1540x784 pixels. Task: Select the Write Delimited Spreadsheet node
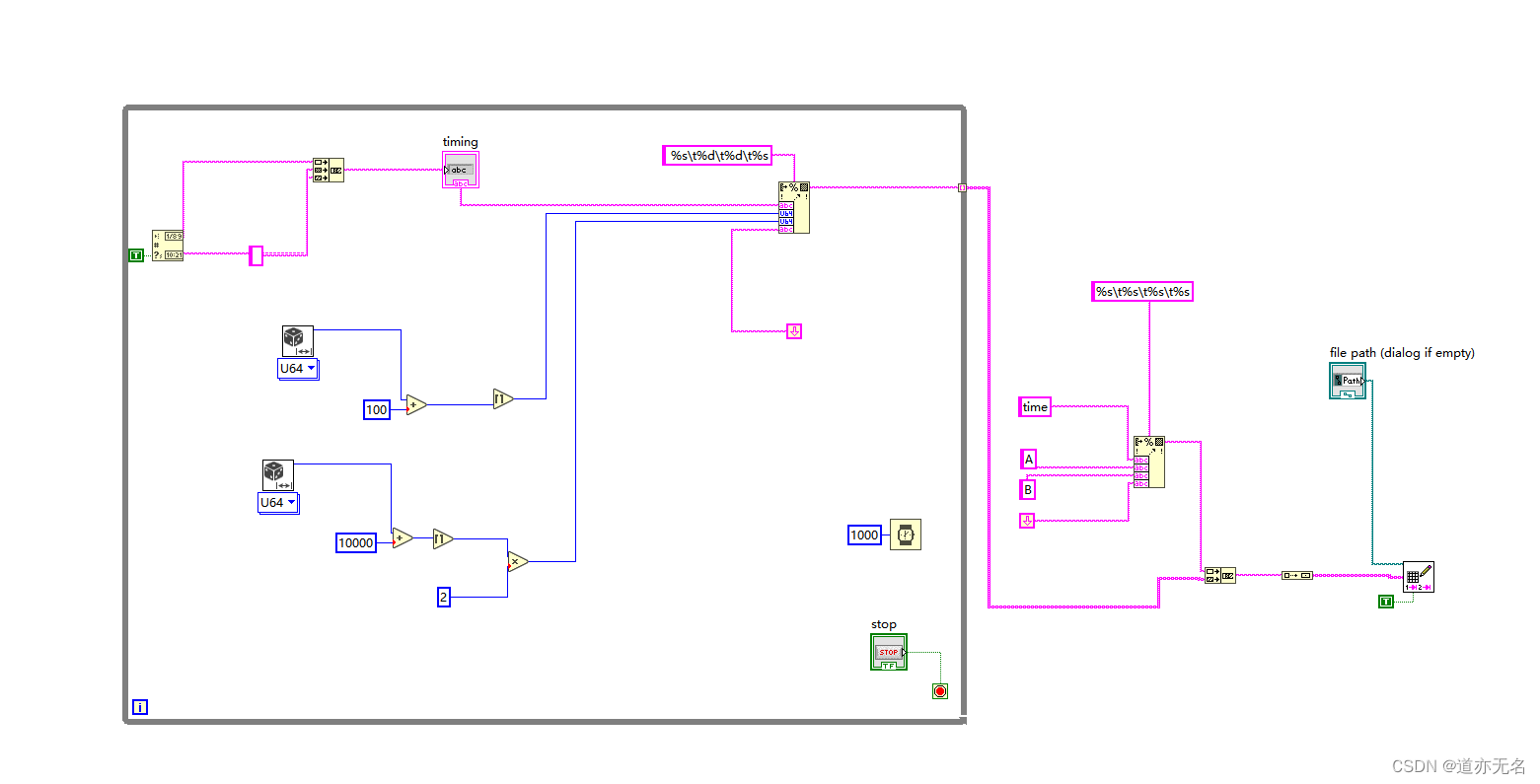1419,577
